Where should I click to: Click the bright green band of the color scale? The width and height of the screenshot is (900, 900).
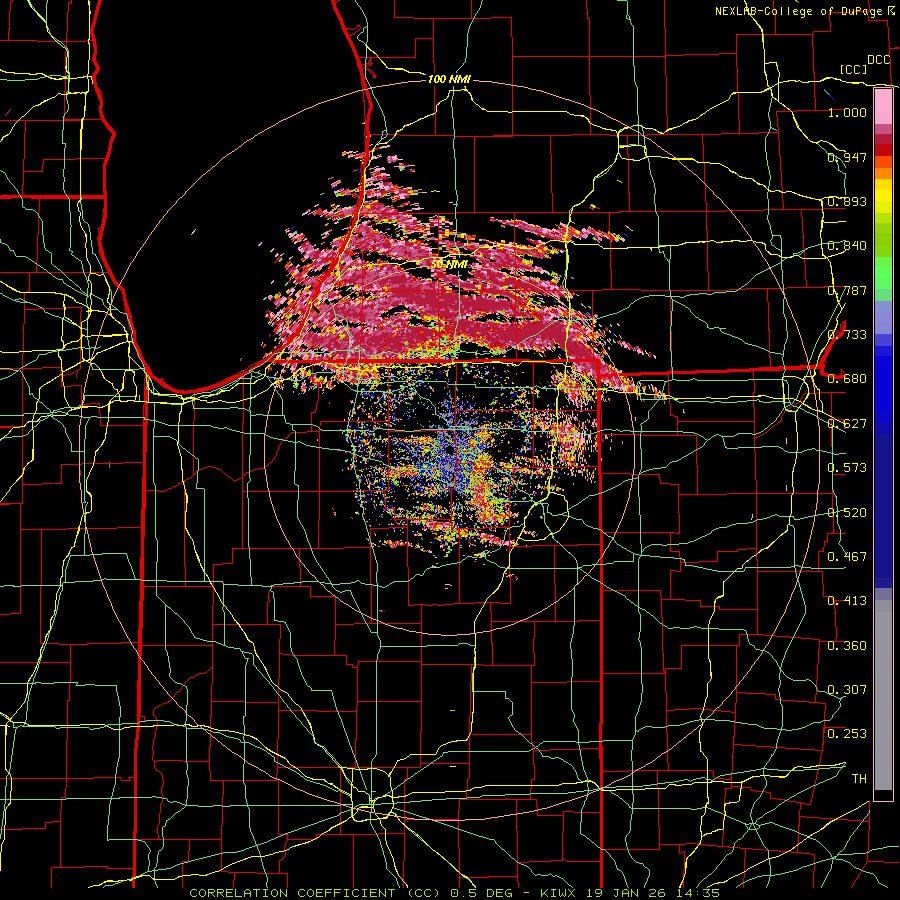[x=883, y=273]
